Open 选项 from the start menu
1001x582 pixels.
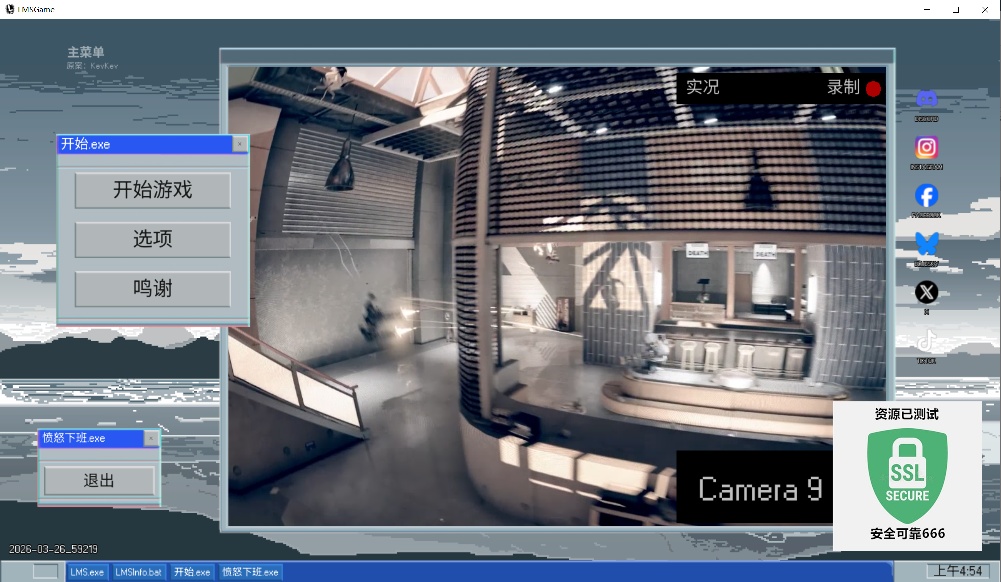tap(153, 239)
